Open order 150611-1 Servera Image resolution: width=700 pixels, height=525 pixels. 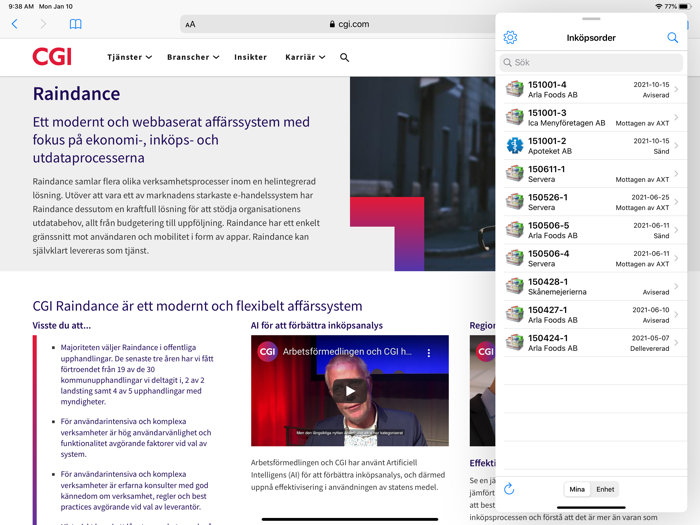point(591,174)
